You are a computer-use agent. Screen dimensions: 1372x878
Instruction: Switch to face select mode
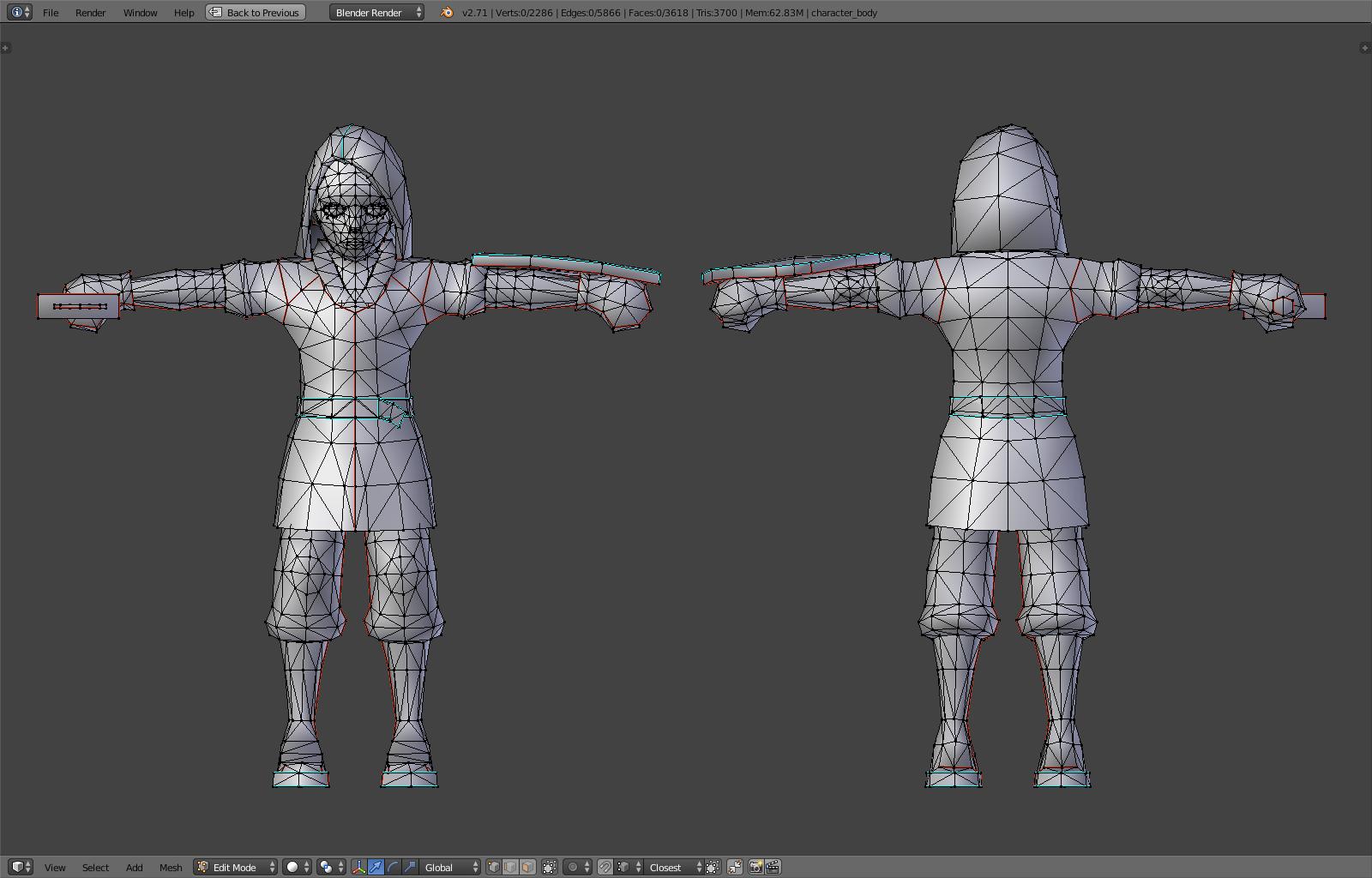(x=527, y=867)
